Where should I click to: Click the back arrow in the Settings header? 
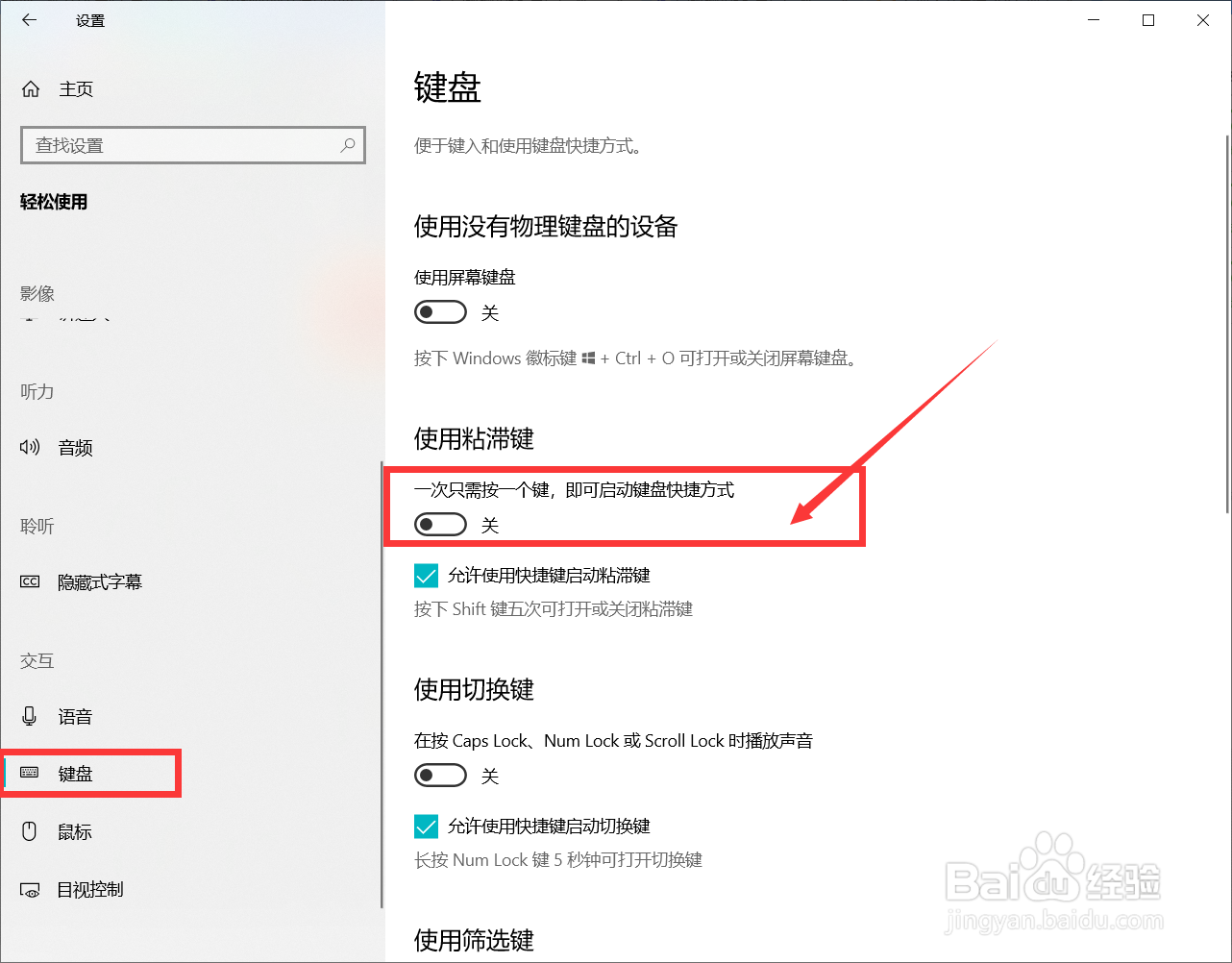click(30, 20)
